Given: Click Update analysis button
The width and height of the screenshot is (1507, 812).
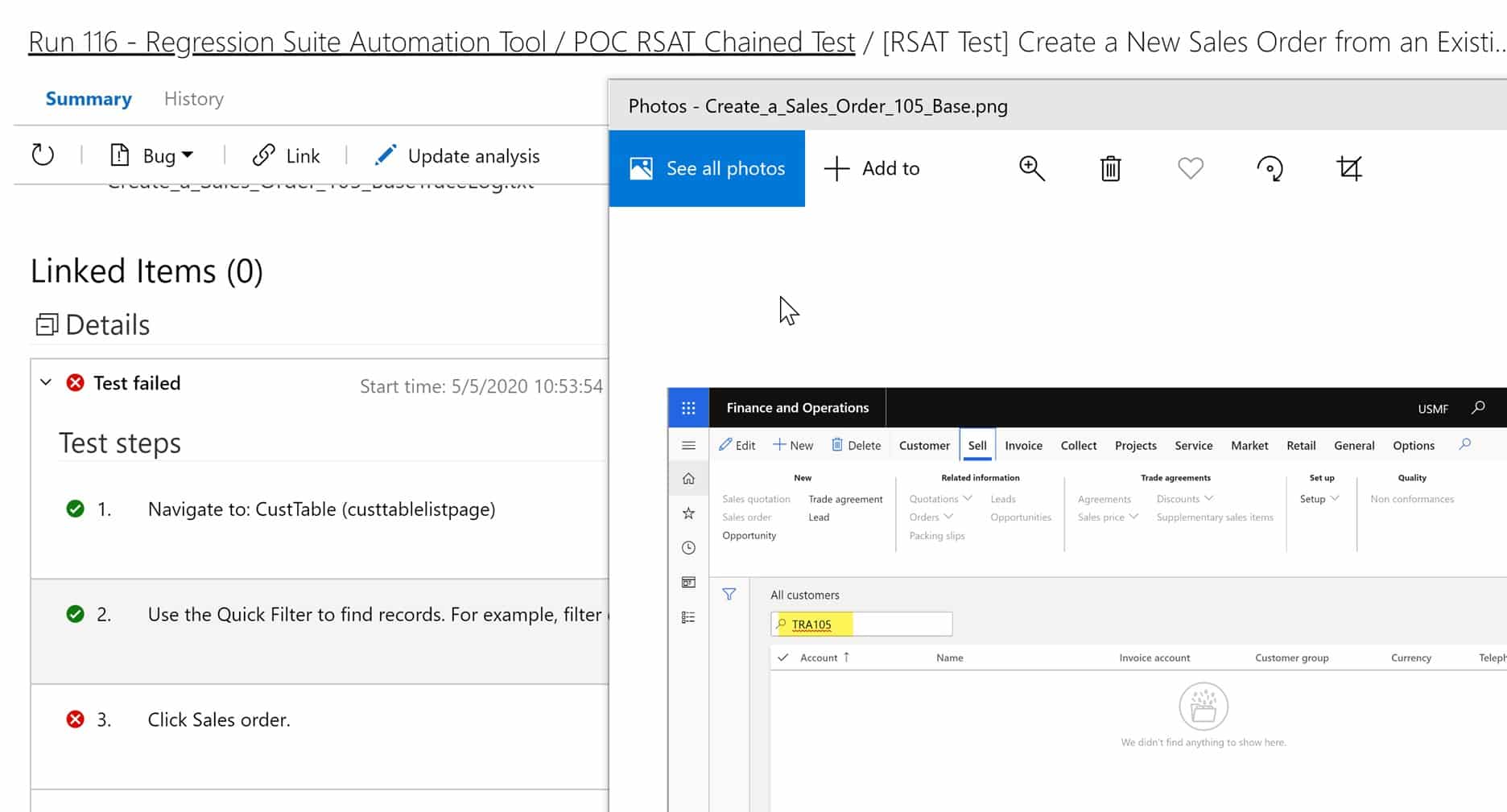Looking at the screenshot, I should 457,155.
